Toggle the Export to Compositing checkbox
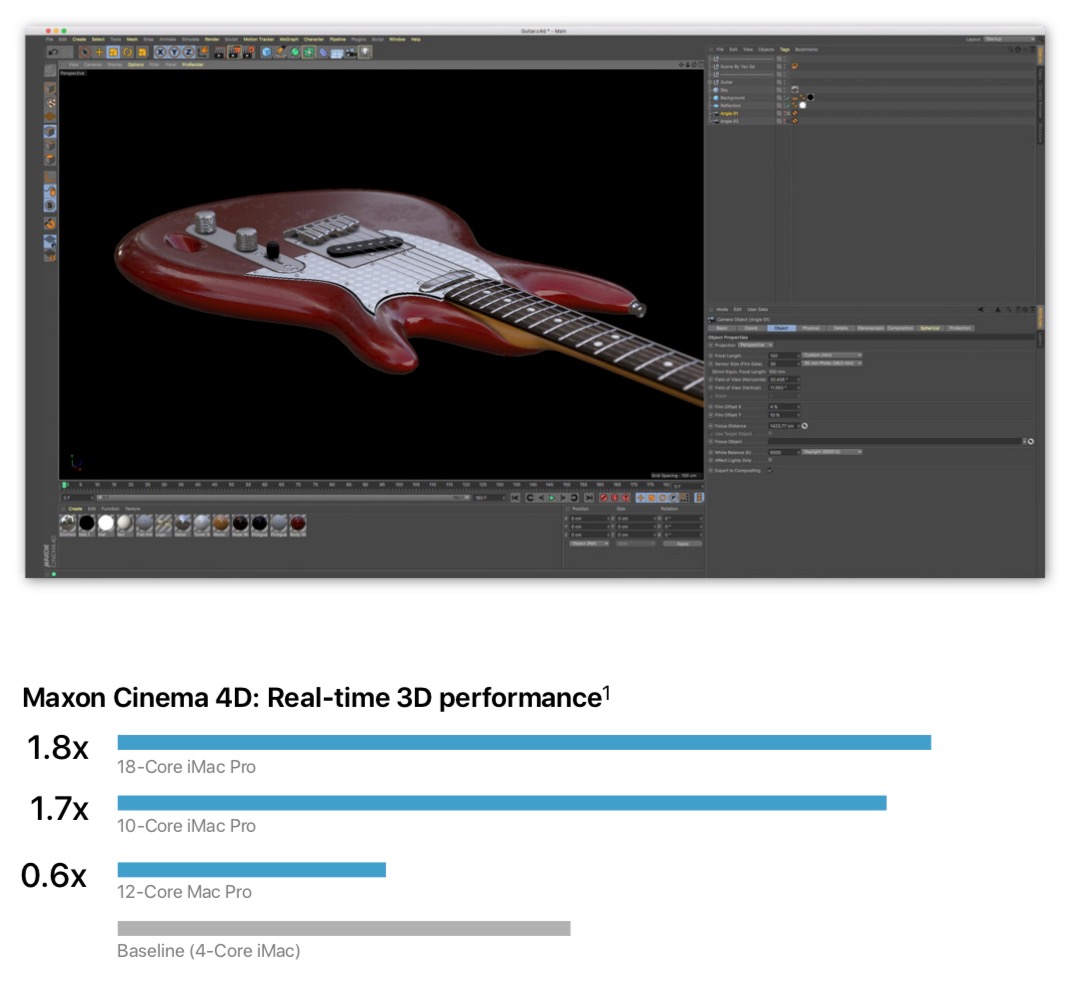1076x1000 pixels. [x=770, y=470]
